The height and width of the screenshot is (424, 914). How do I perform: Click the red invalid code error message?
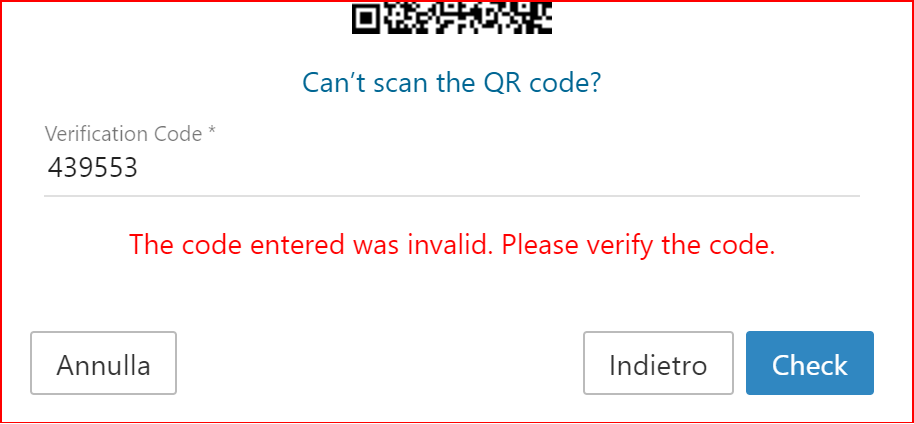coord(452,246)
